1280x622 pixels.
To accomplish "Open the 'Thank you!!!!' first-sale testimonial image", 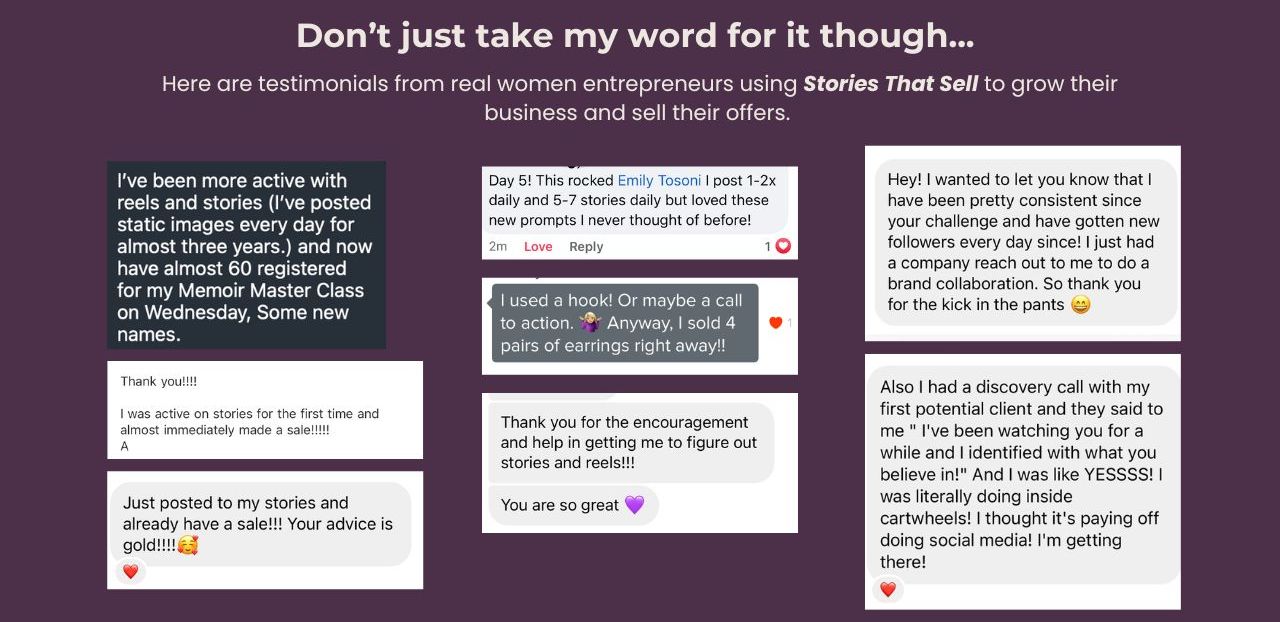I will (265, 410).
